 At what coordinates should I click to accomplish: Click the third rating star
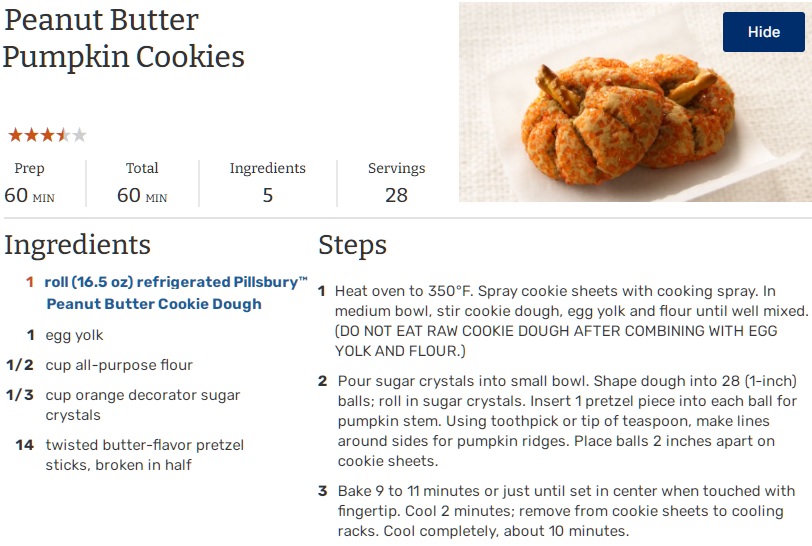(x=47, y=135)
